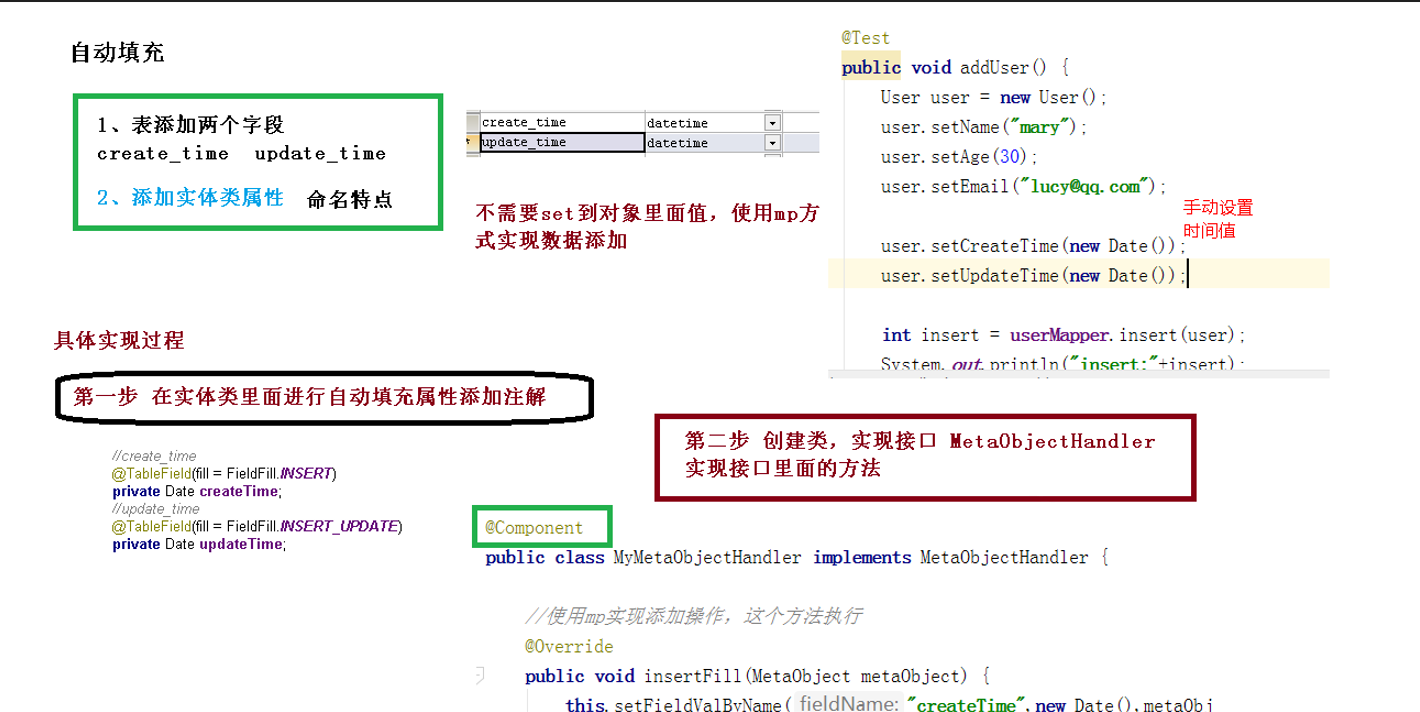The image size is (1420, 712).
Task: Click the row marker of update_time row
Action: pos(472,142)
